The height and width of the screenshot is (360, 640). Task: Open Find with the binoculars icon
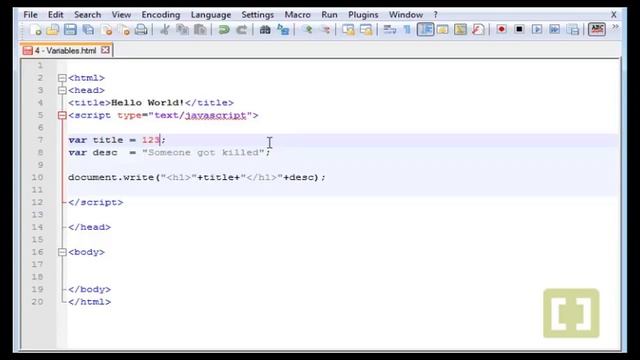(265, 30)
